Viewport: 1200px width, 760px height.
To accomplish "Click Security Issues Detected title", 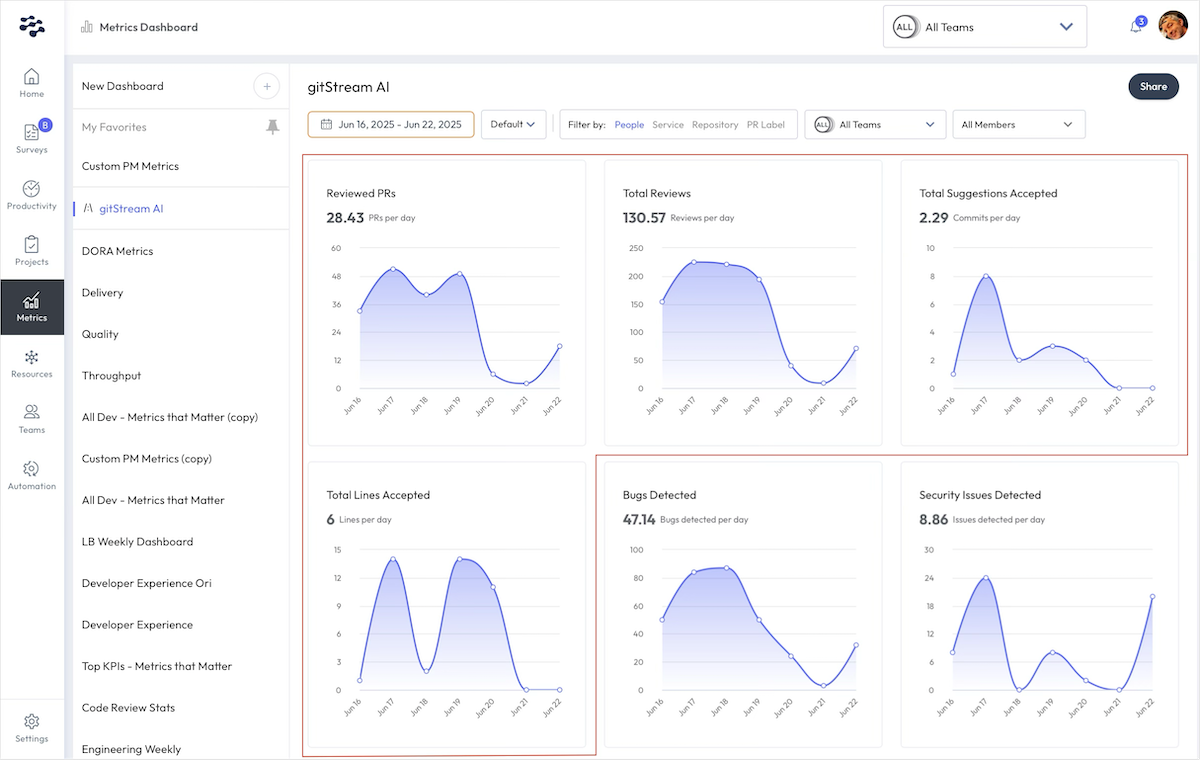I will (x=980, y=495).
